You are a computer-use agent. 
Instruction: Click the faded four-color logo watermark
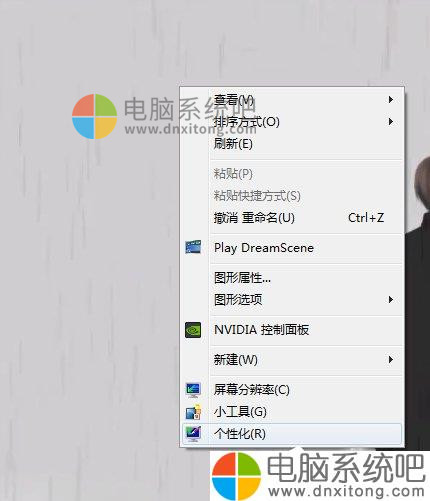(95, 116)
